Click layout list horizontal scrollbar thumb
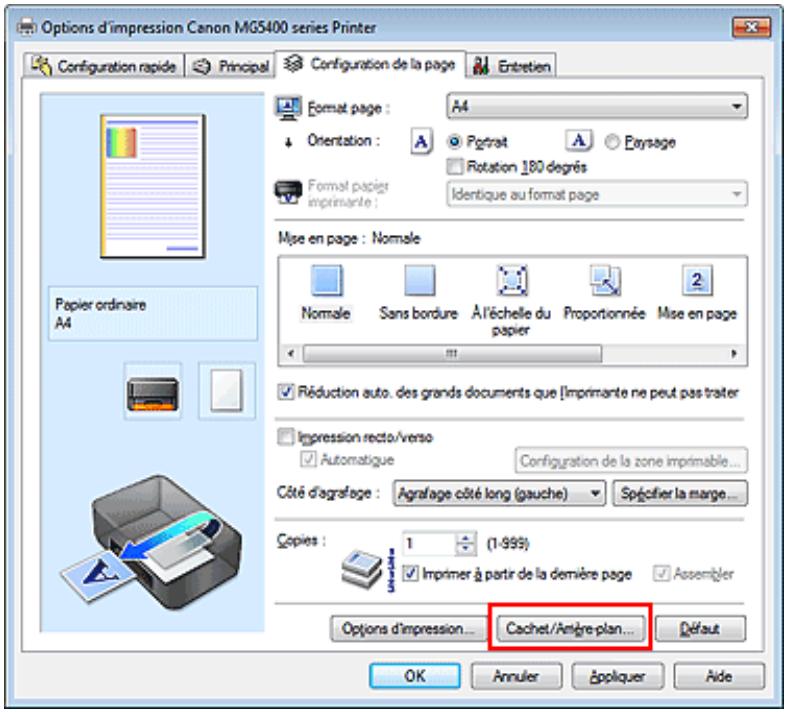787x712 pixels. (x=452, y=353)
